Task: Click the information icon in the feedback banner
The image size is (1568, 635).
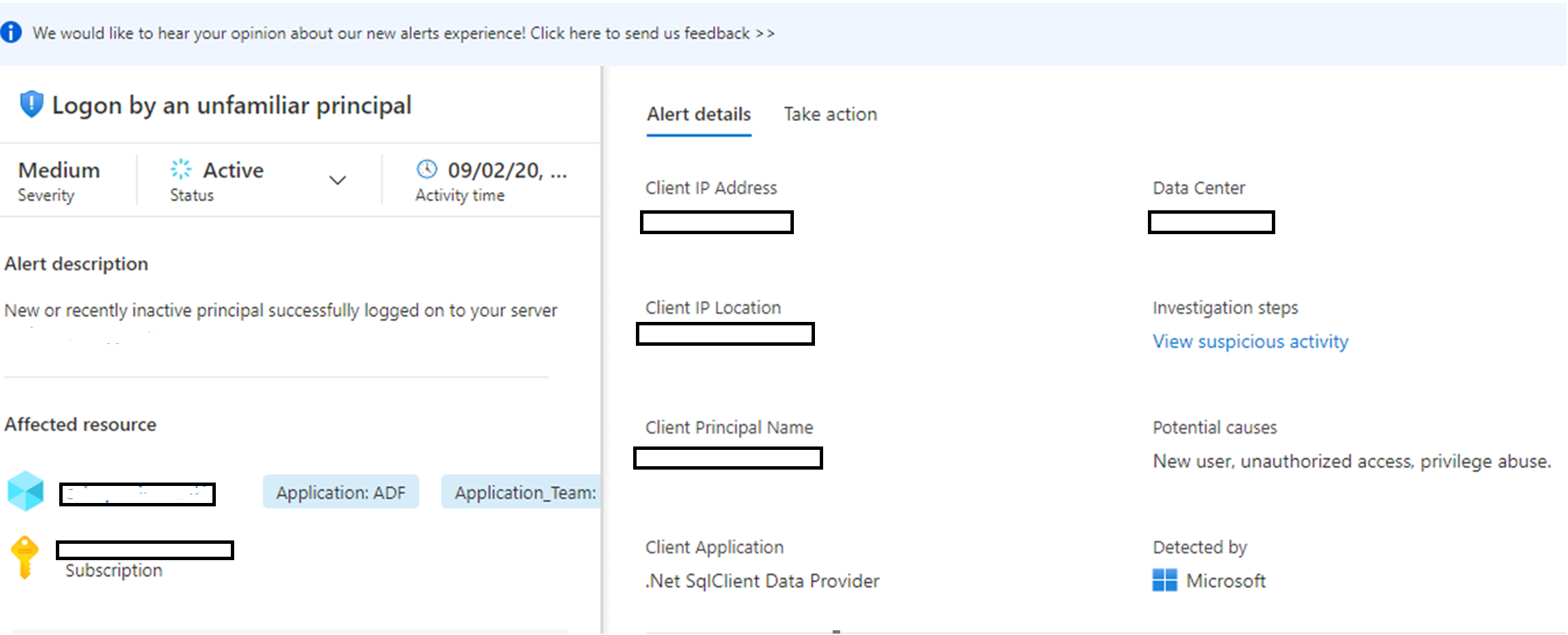Action: (x=11, y=32)
